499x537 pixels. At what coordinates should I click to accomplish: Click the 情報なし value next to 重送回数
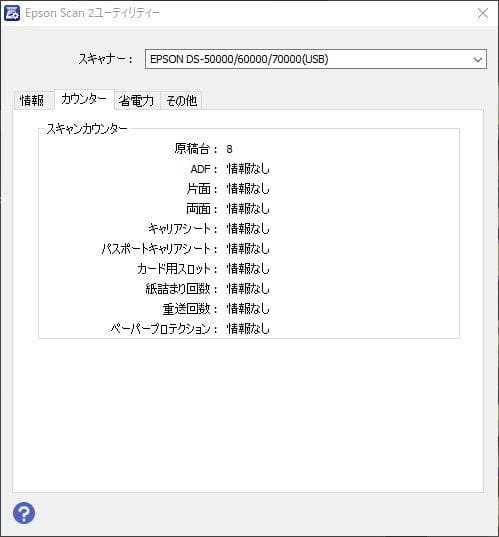point(248,309)
